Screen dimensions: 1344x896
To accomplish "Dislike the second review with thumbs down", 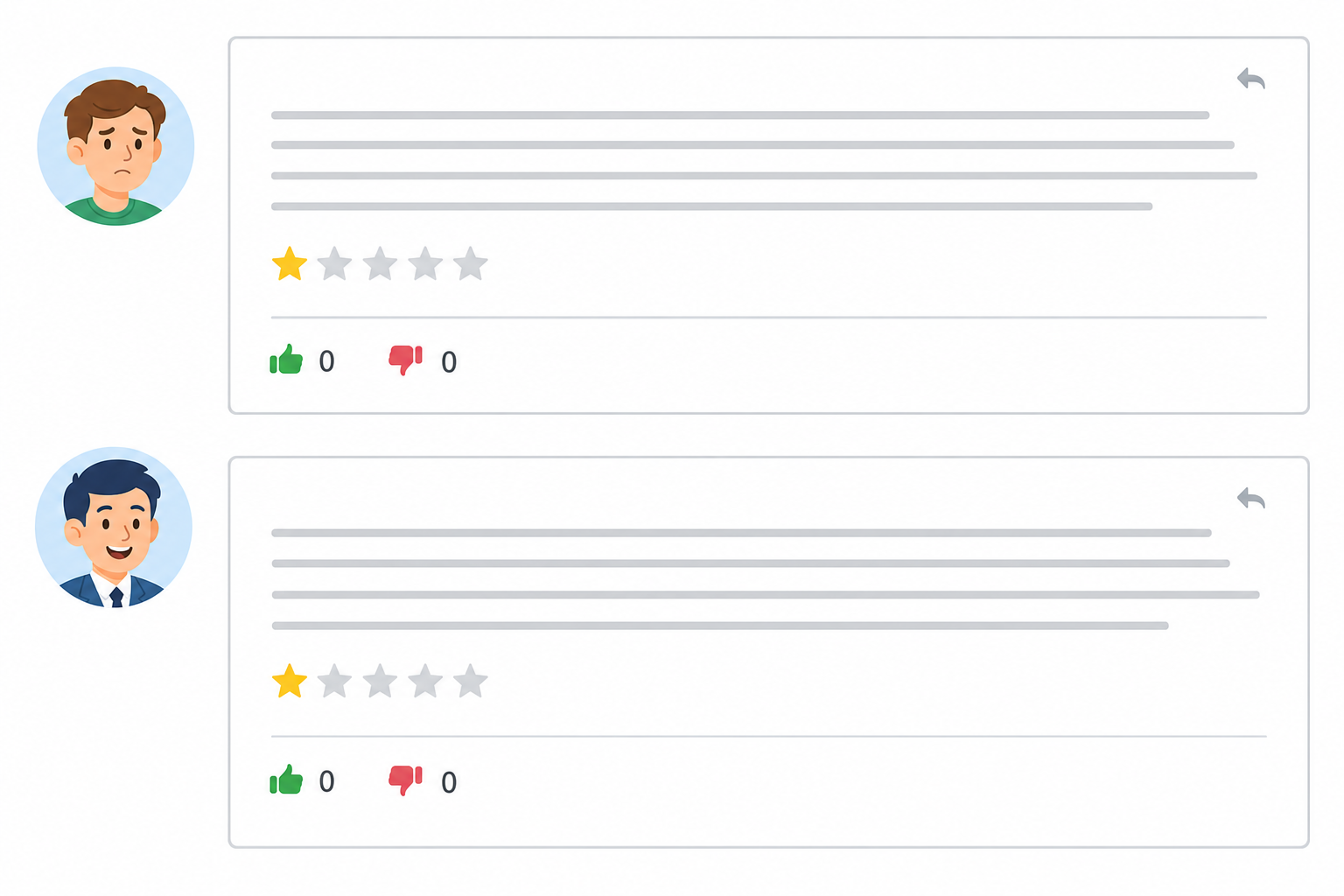I will point(405,780).
